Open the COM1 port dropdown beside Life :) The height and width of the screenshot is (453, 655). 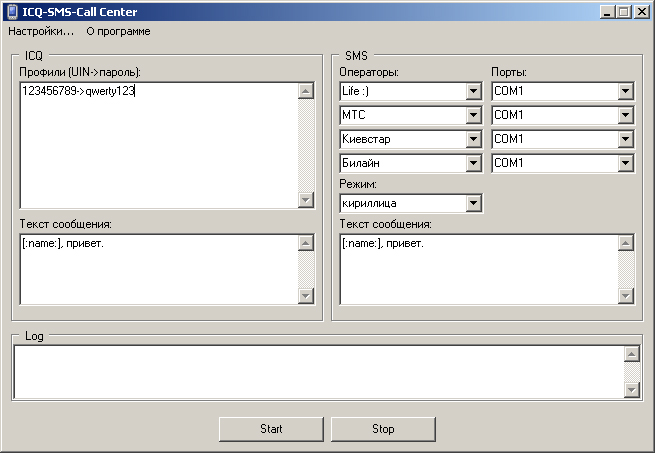tap(625, 91)
